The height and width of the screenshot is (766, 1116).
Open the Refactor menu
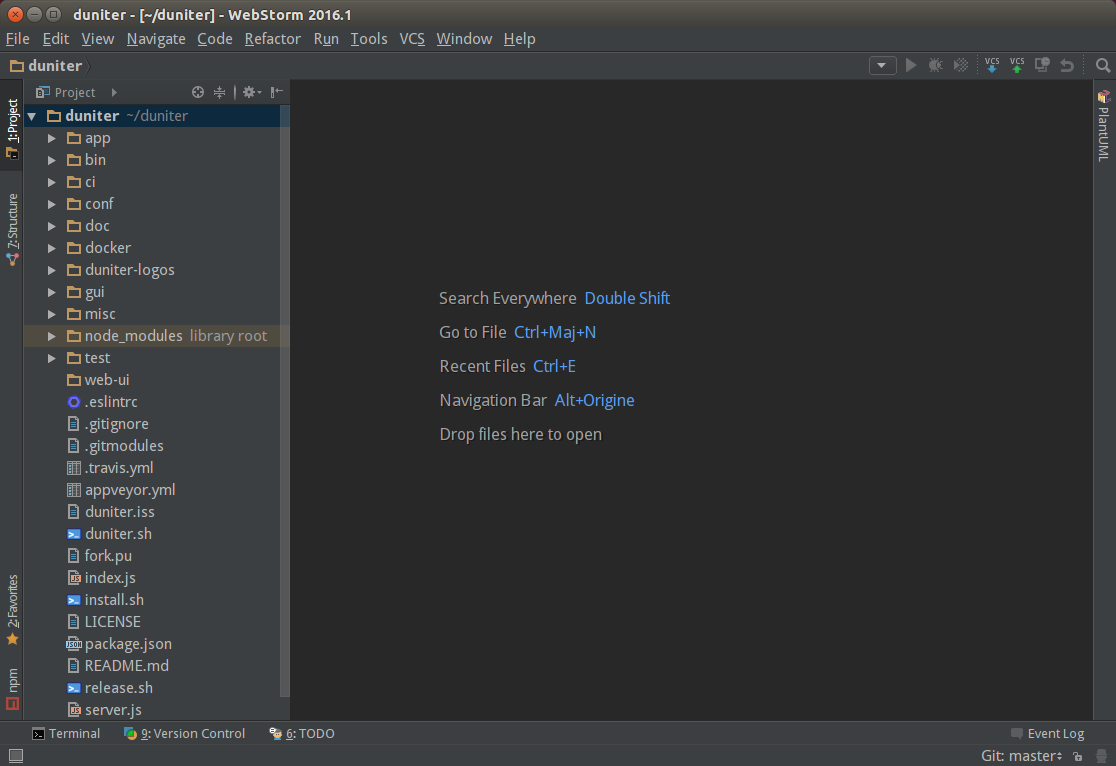pos(273,39)
